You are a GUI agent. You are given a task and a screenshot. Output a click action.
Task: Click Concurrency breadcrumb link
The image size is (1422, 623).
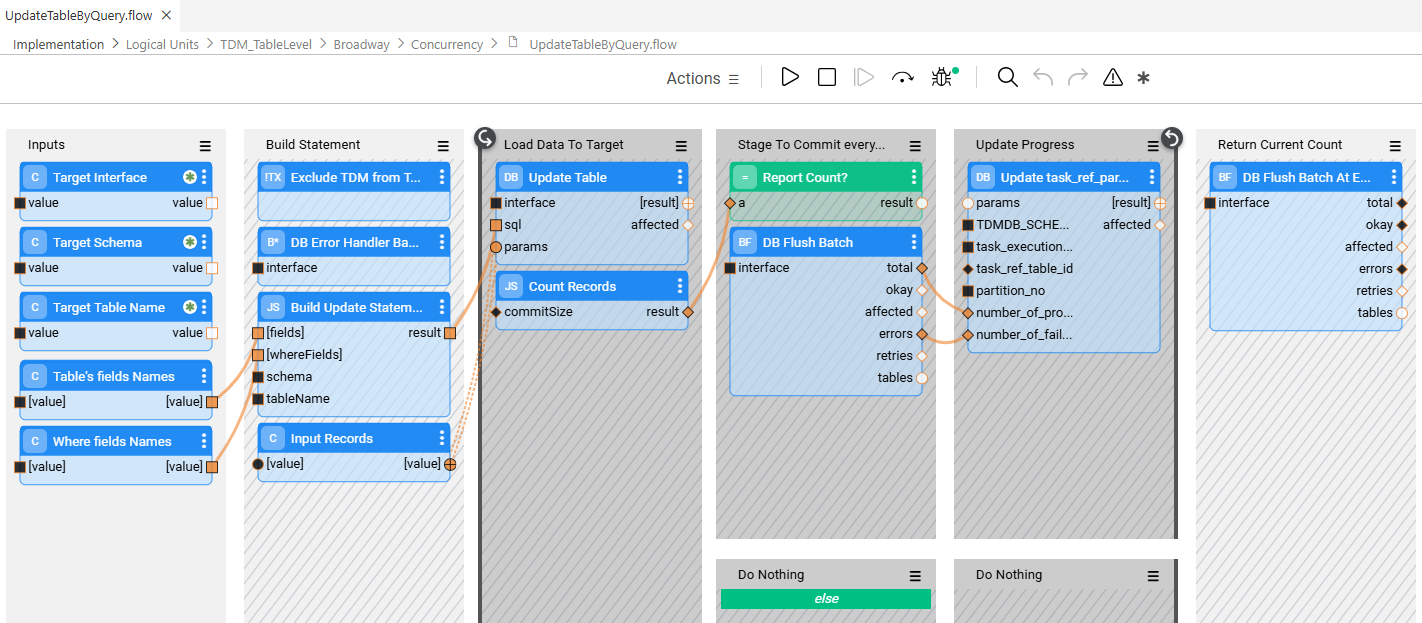click(x=446, y=44)
